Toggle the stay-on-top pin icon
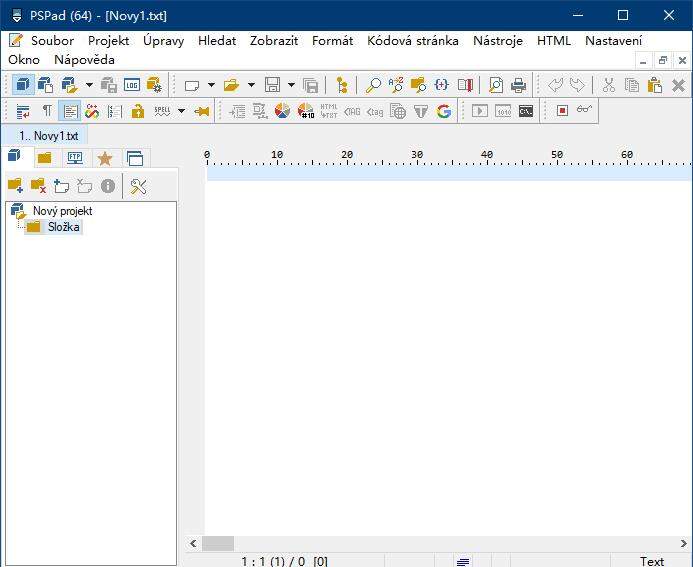 coord(202,111)
